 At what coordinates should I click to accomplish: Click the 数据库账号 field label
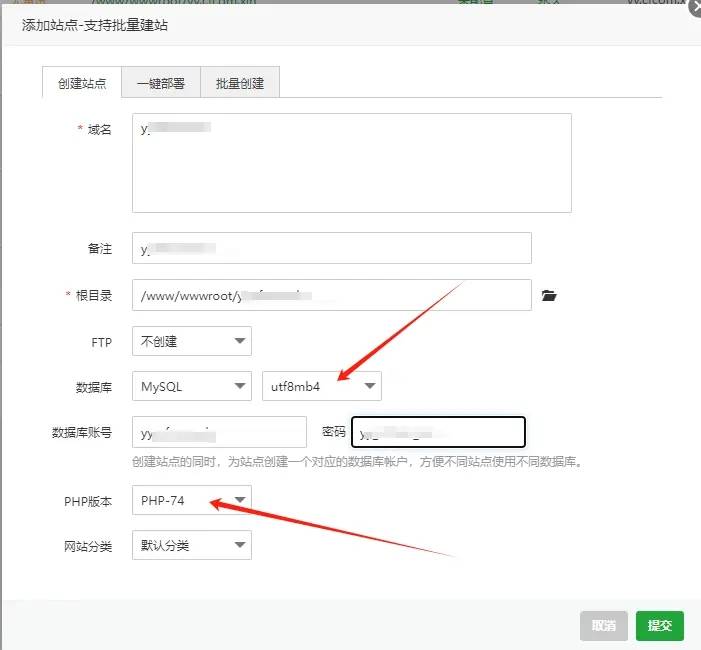(82, 432)
